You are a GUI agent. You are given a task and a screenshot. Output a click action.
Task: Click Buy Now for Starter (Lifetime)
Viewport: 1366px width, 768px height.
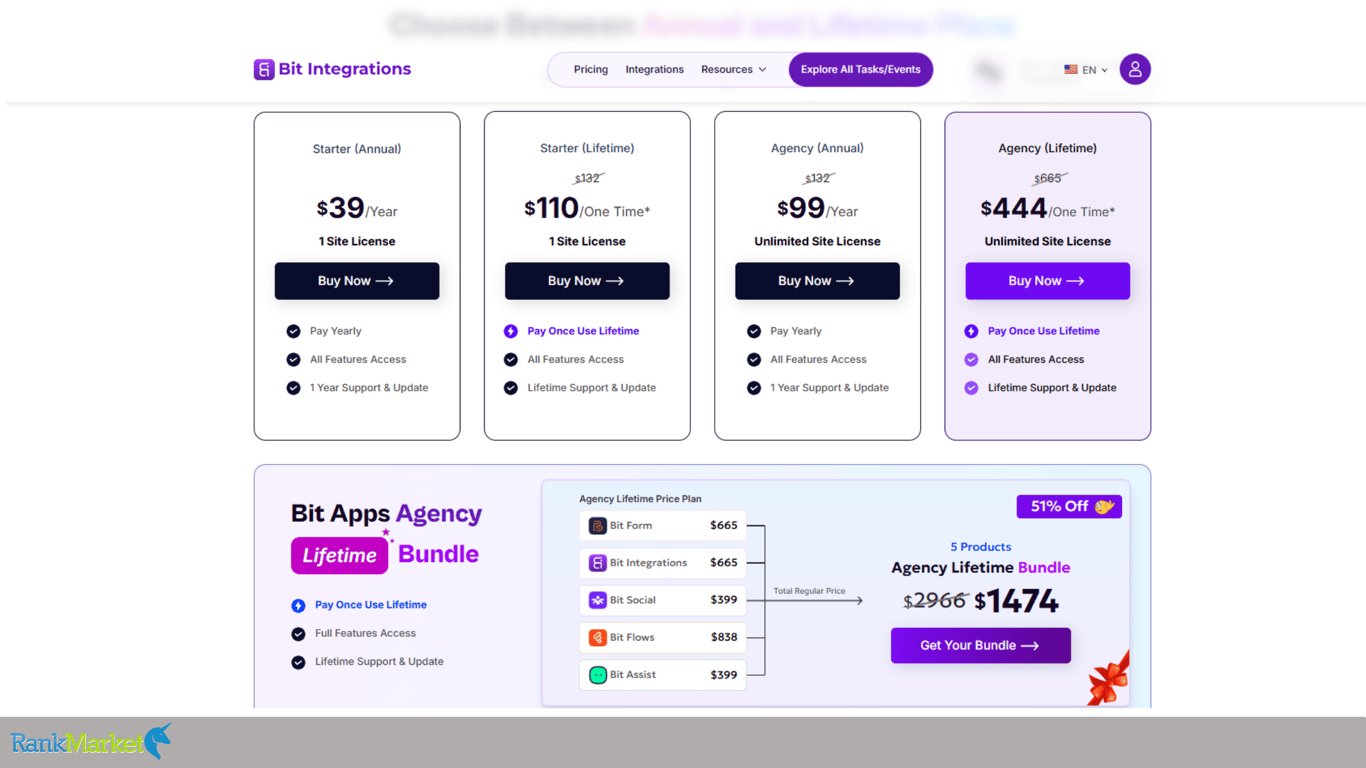click(587, 281)
